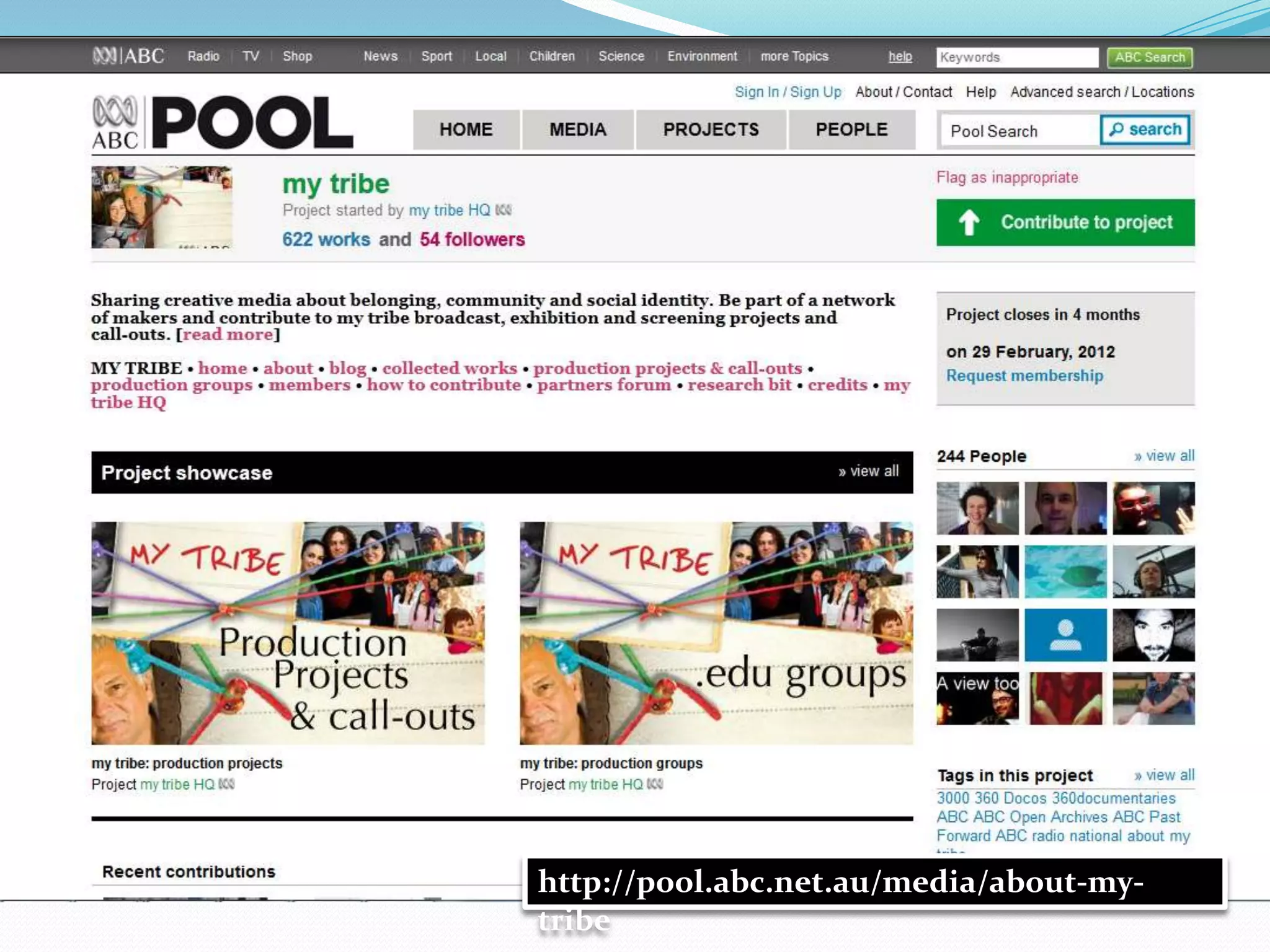Screen dimensions: 1270x952
Task: Click the 622 works link
Action: click(x=326, y=240)
